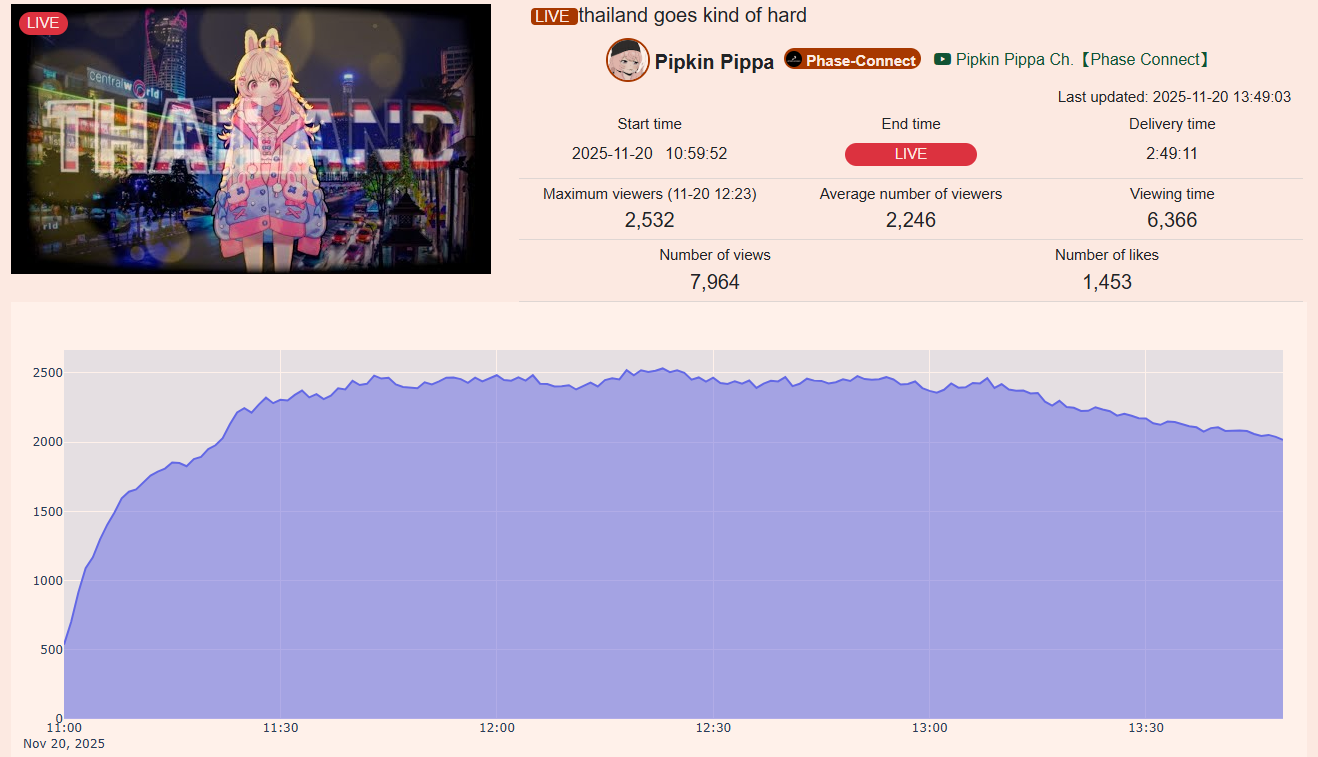Click the 'Average number of viewers' label
Viewport: 1318px width, 757px height.
[x=911, y=194]
